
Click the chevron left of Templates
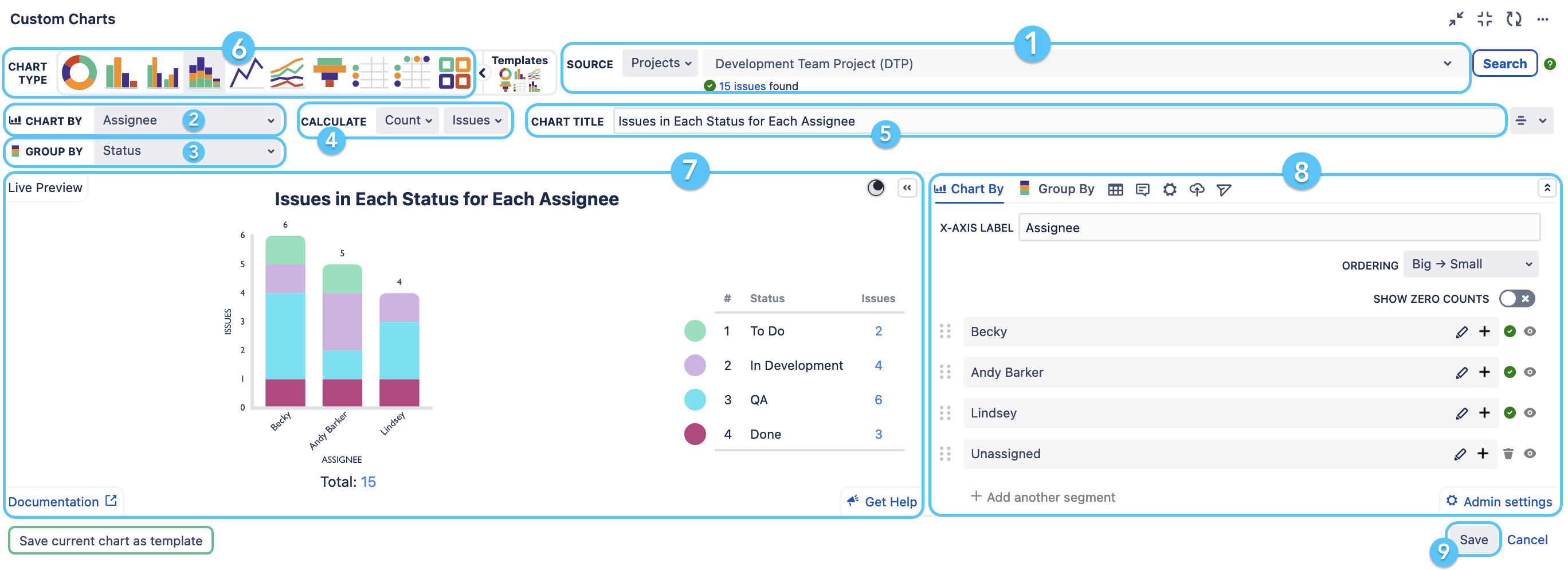482,73
